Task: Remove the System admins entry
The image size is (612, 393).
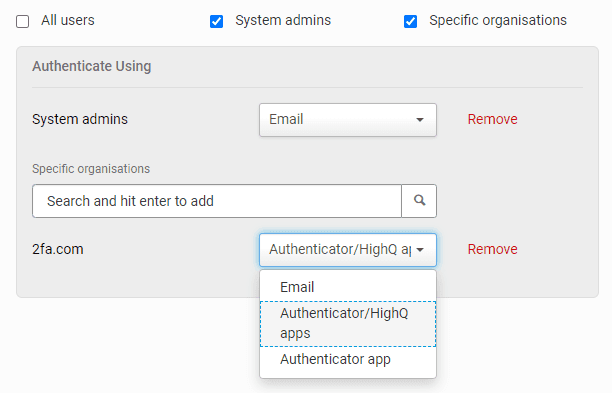Action: tap(493, 119)
